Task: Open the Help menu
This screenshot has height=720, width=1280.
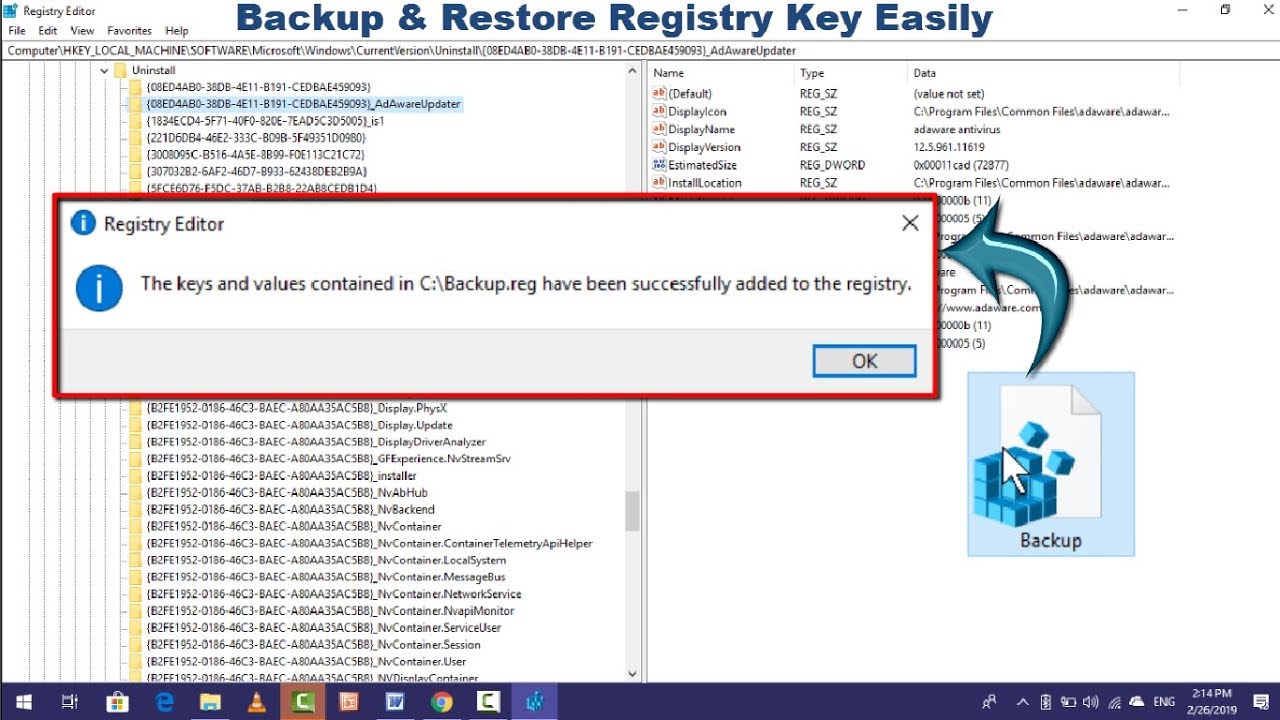Action: coord(176,31)
